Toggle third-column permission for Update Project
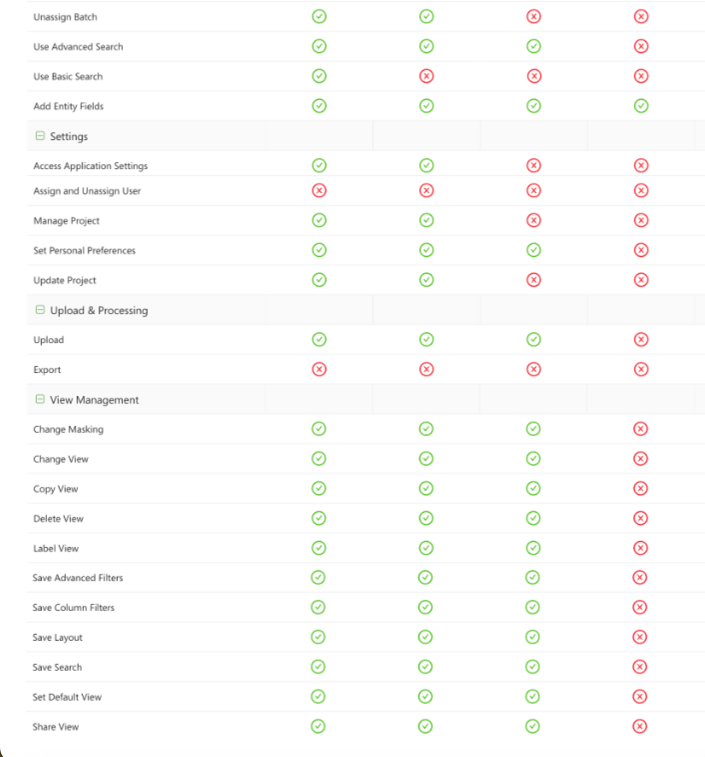 click(x=534, y=280)
